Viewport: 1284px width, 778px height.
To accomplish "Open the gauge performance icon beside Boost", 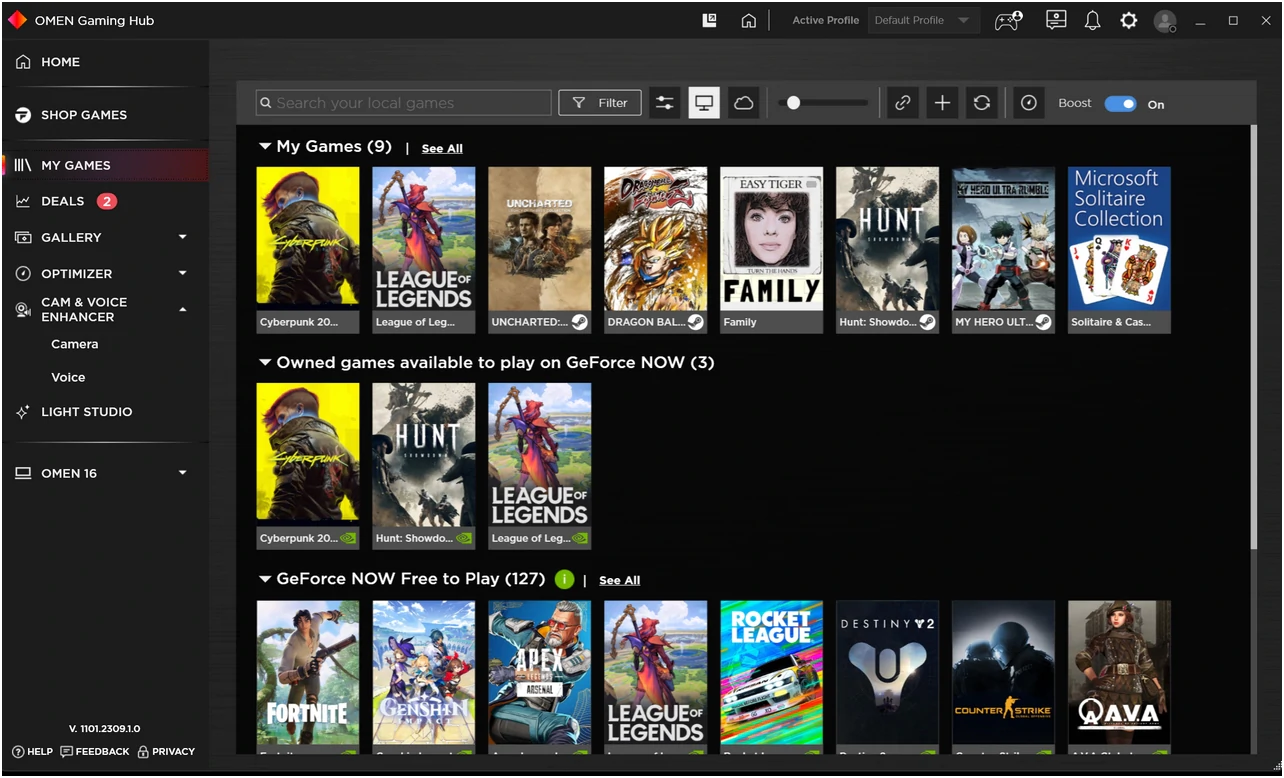I will [x=1029, y=103].
